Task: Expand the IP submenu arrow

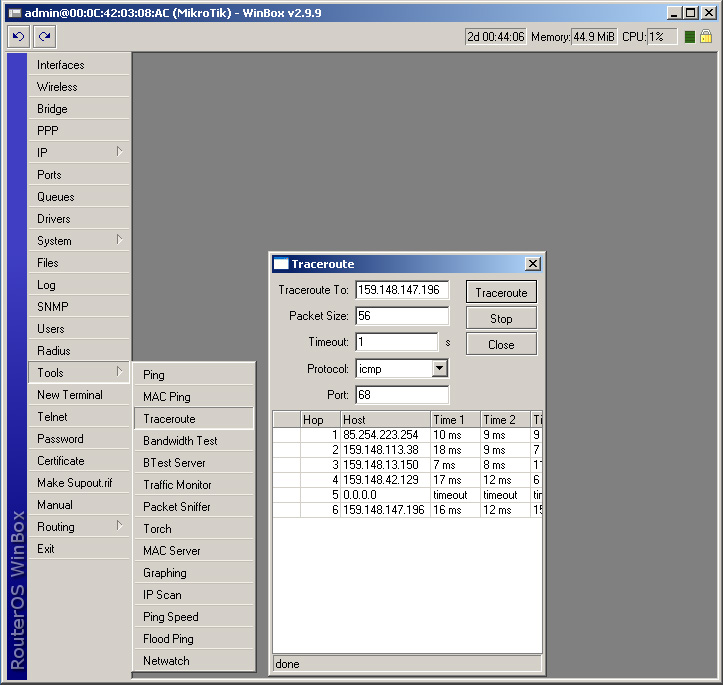Action: (x=119, y=152)
